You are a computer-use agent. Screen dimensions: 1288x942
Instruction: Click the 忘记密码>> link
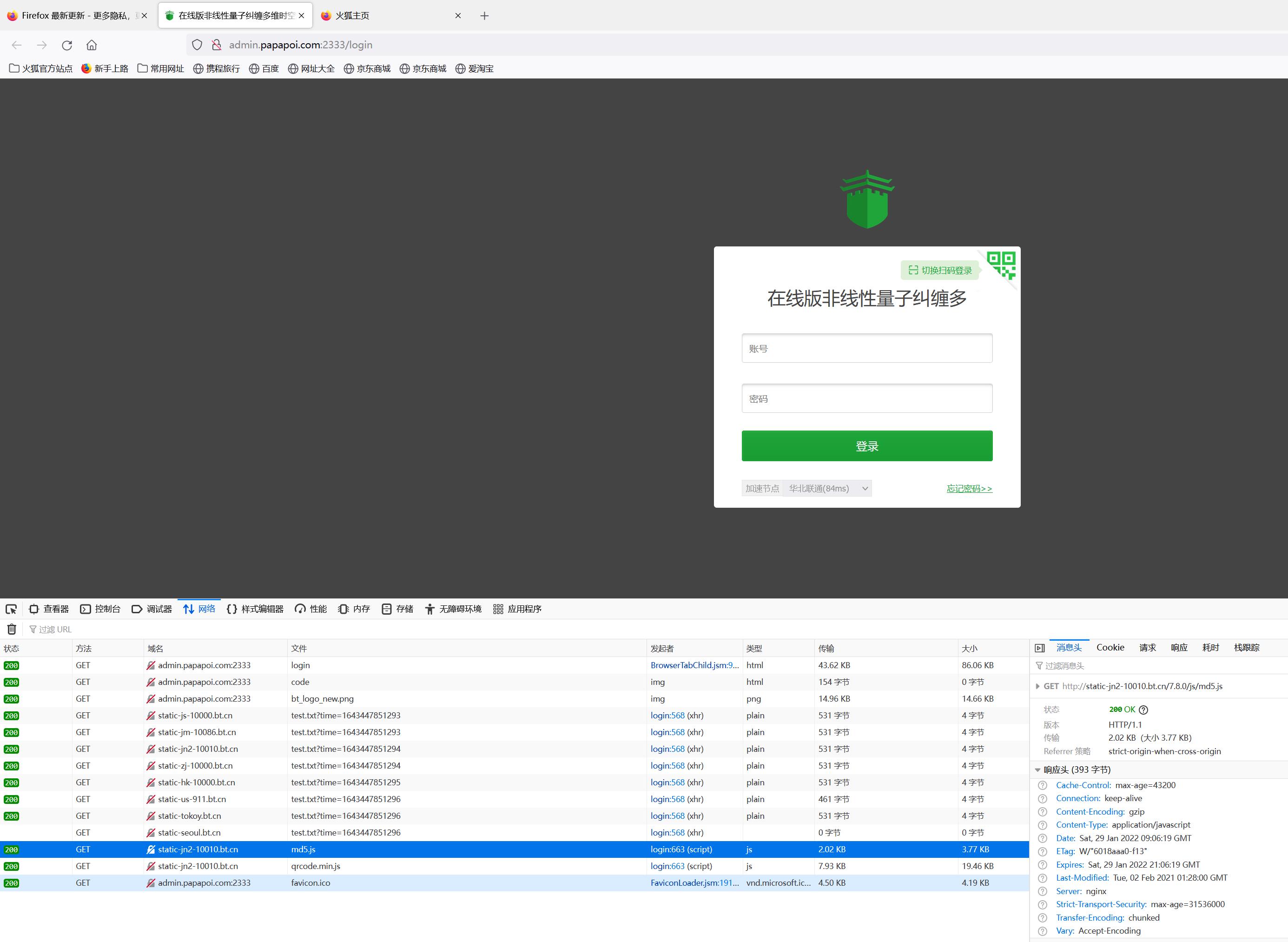point(970,489)
